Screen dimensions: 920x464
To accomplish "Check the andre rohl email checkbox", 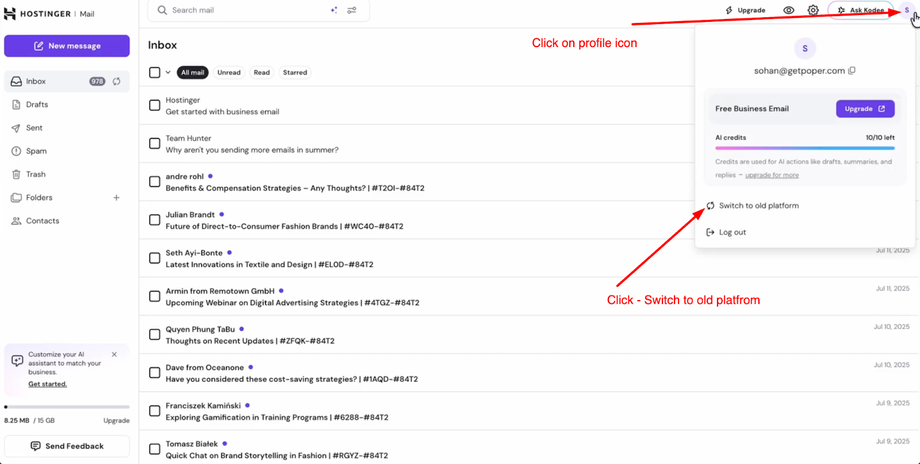I will tap(154, 182).
